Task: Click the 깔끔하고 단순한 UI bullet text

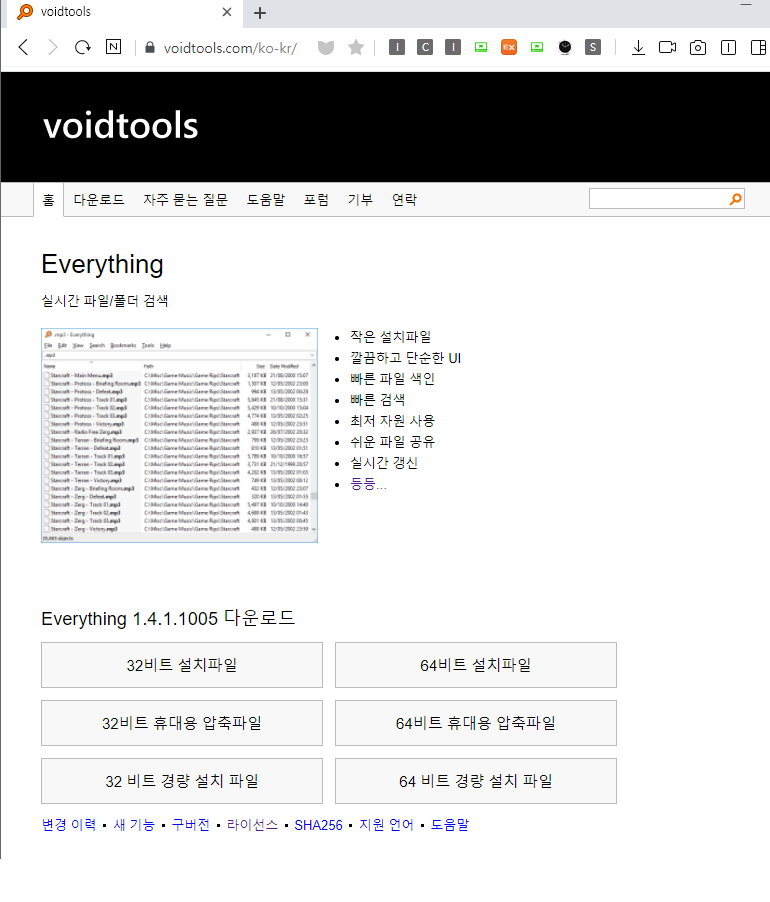Action: (405, 358)
